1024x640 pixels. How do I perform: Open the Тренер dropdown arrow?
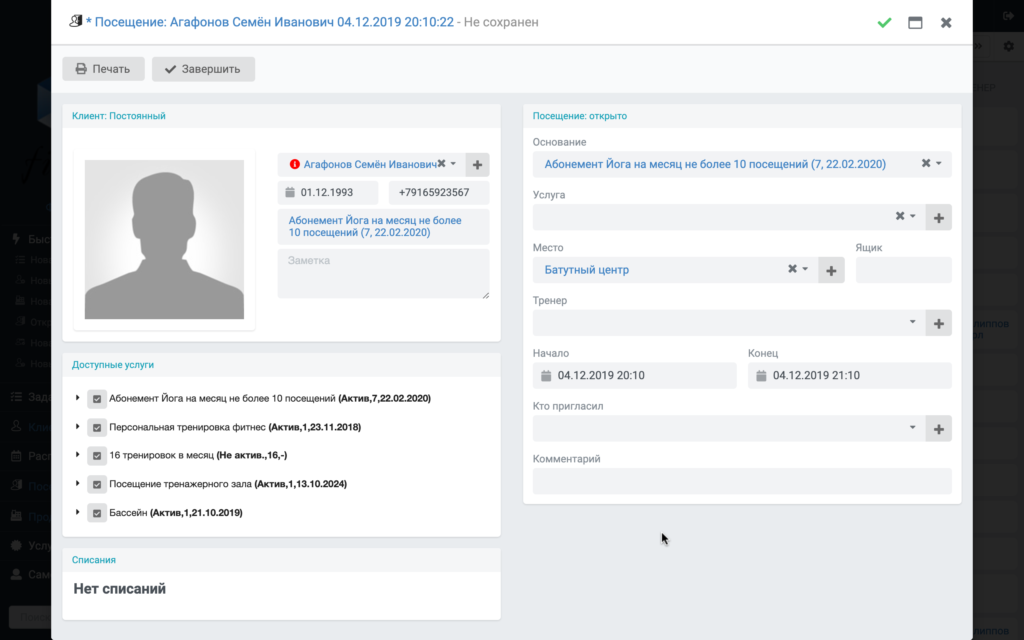(x=912, y=322)
